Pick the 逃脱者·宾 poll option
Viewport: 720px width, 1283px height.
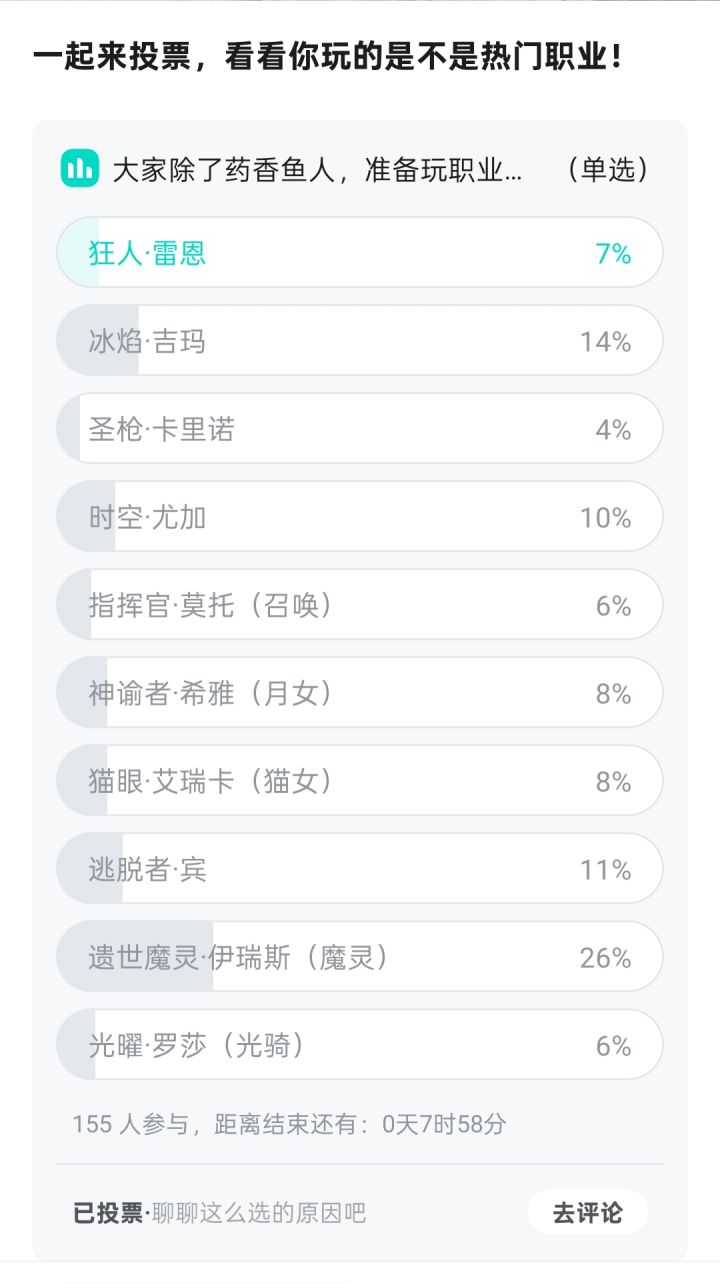pyautogui.click(x=360, y=869)
